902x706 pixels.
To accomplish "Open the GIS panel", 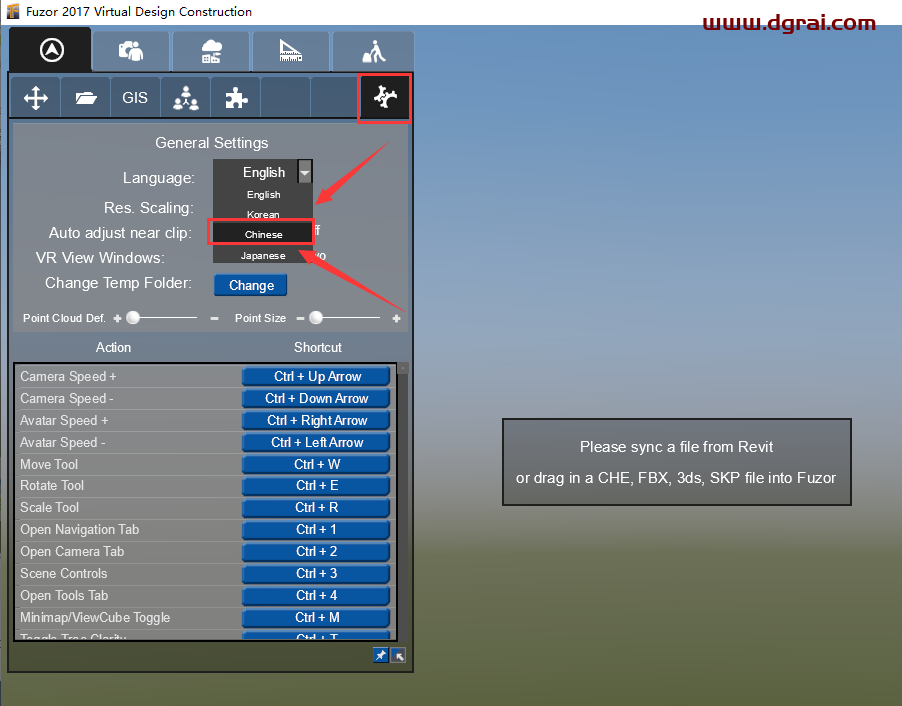I will pyautogui.click(x=135, y=98).
